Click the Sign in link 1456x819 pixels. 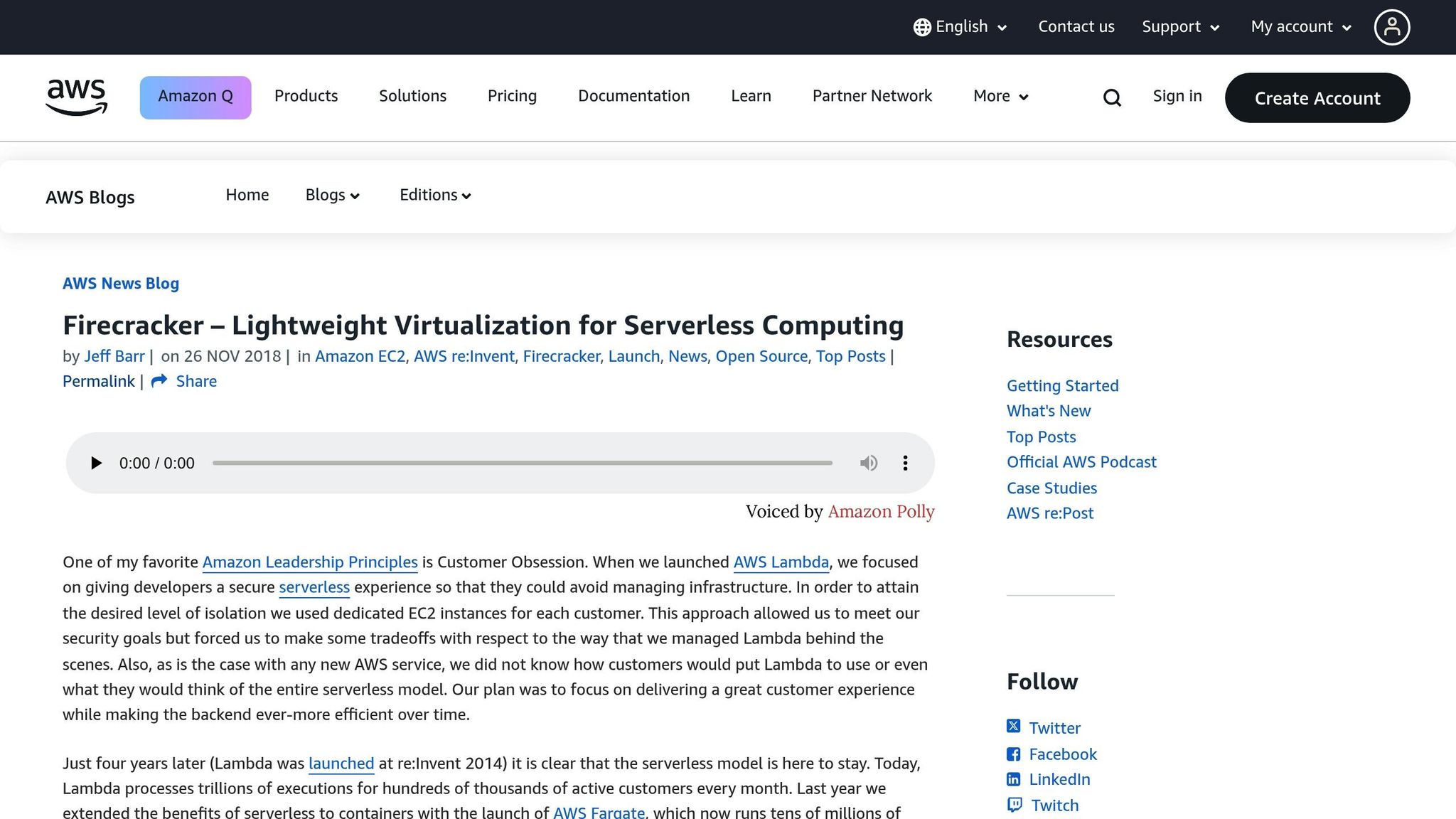tap(1177, 96)
